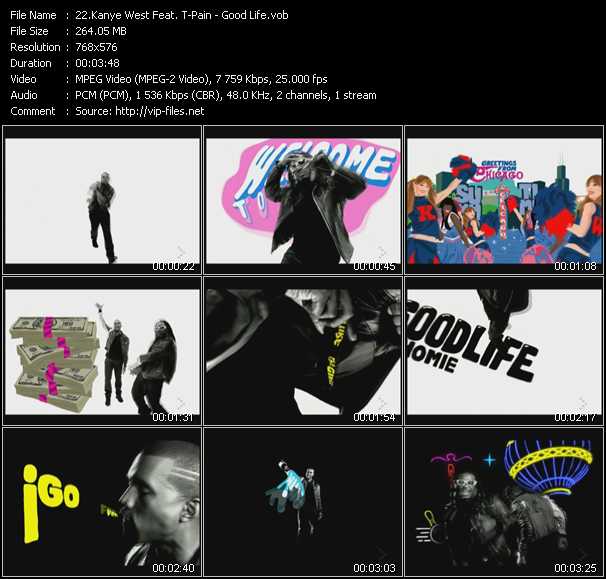
Task: Open the thumbnail at timestamp 00:00:22
Action: [x=102, y=200]
